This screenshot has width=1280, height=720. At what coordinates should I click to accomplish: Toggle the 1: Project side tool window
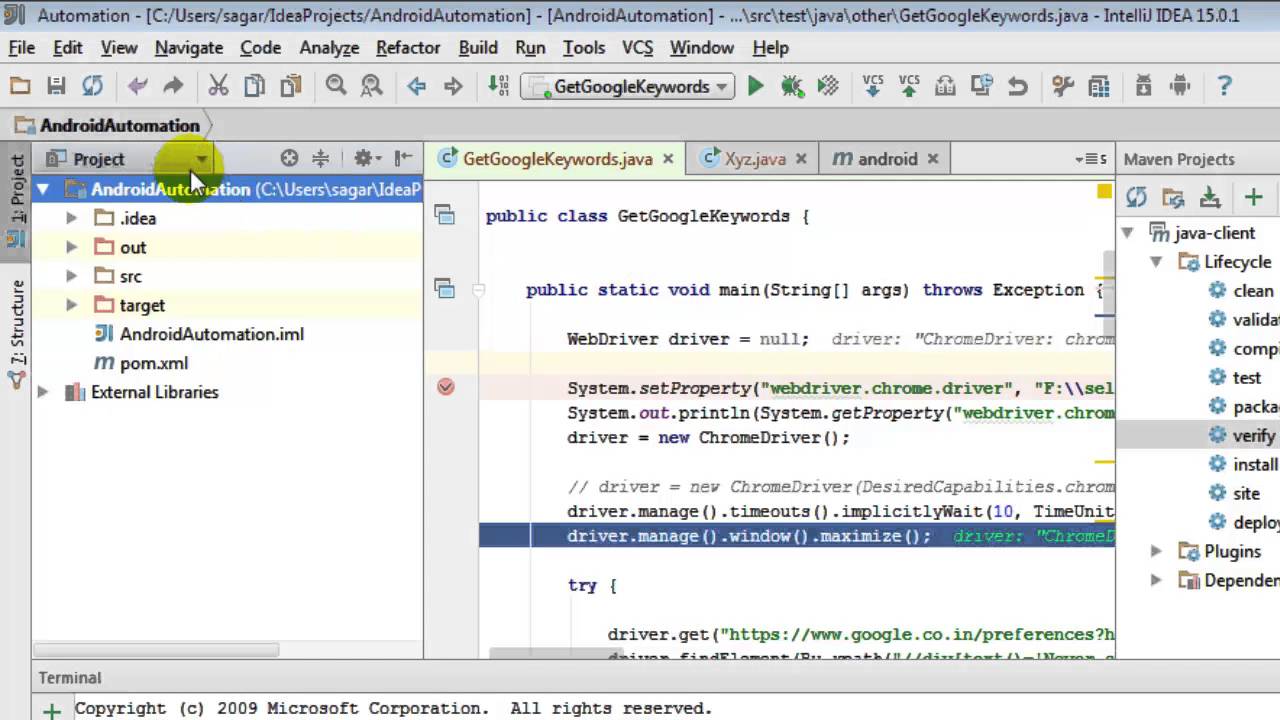coord(16,200)
